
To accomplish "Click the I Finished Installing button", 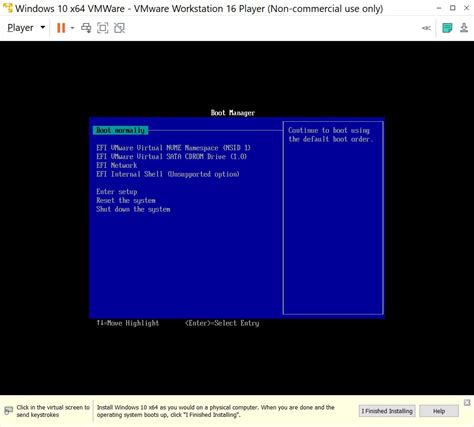I will point(387,411).
